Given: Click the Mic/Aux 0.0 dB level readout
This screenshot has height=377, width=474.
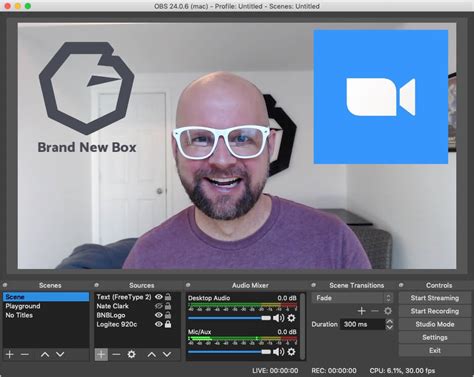Looking at the screenshot, I should (x=287, y=332).
